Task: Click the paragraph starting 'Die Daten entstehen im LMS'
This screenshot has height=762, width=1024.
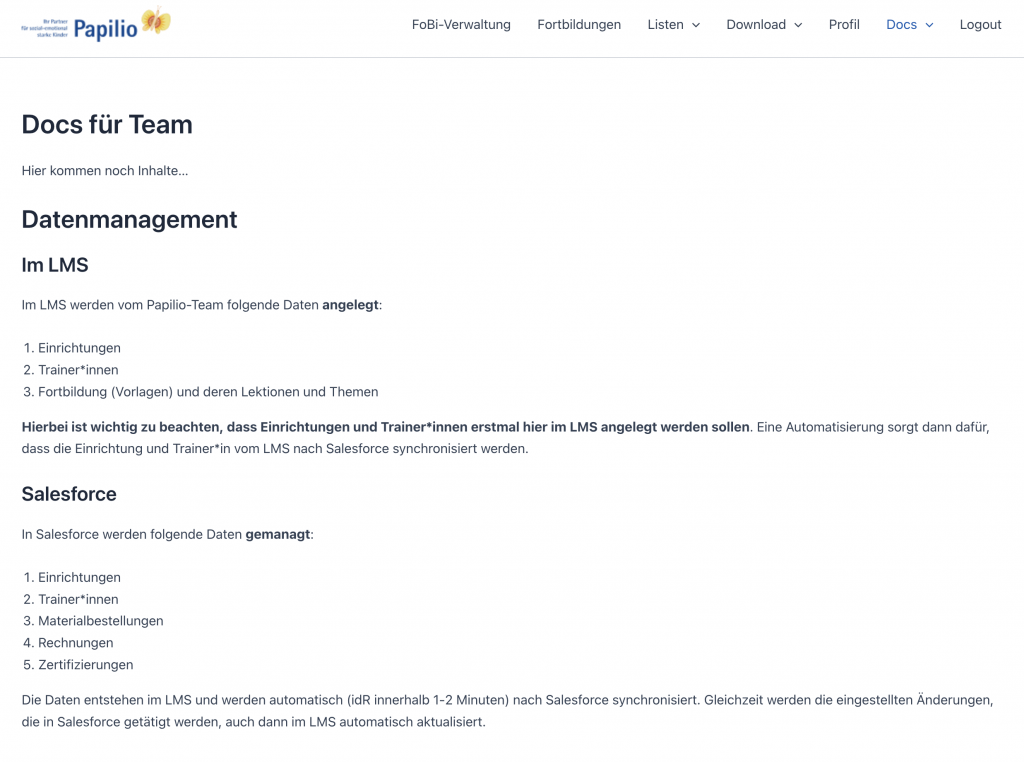Action: tap(507, 711)
